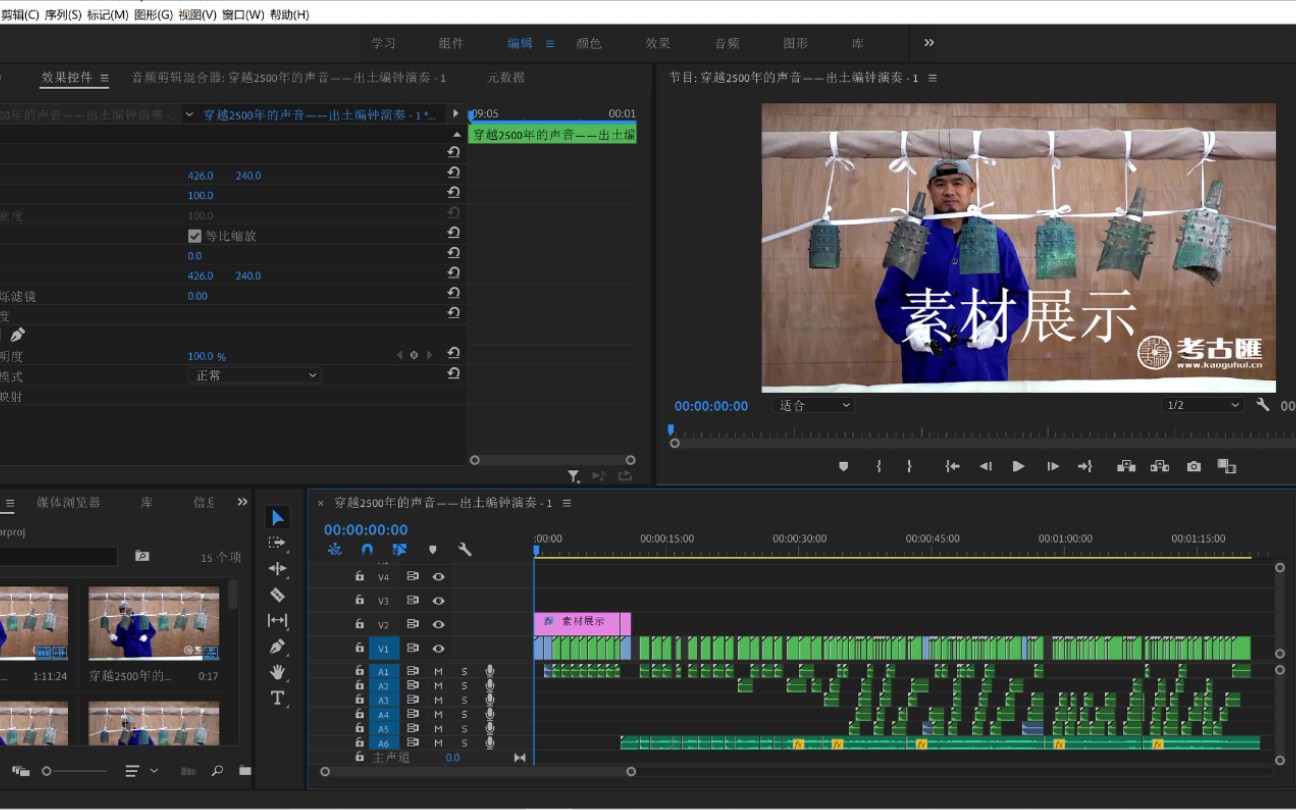The height and width of the screenshot is (810, 1296).
Task: Solo audio track A2
Action: 464,686
